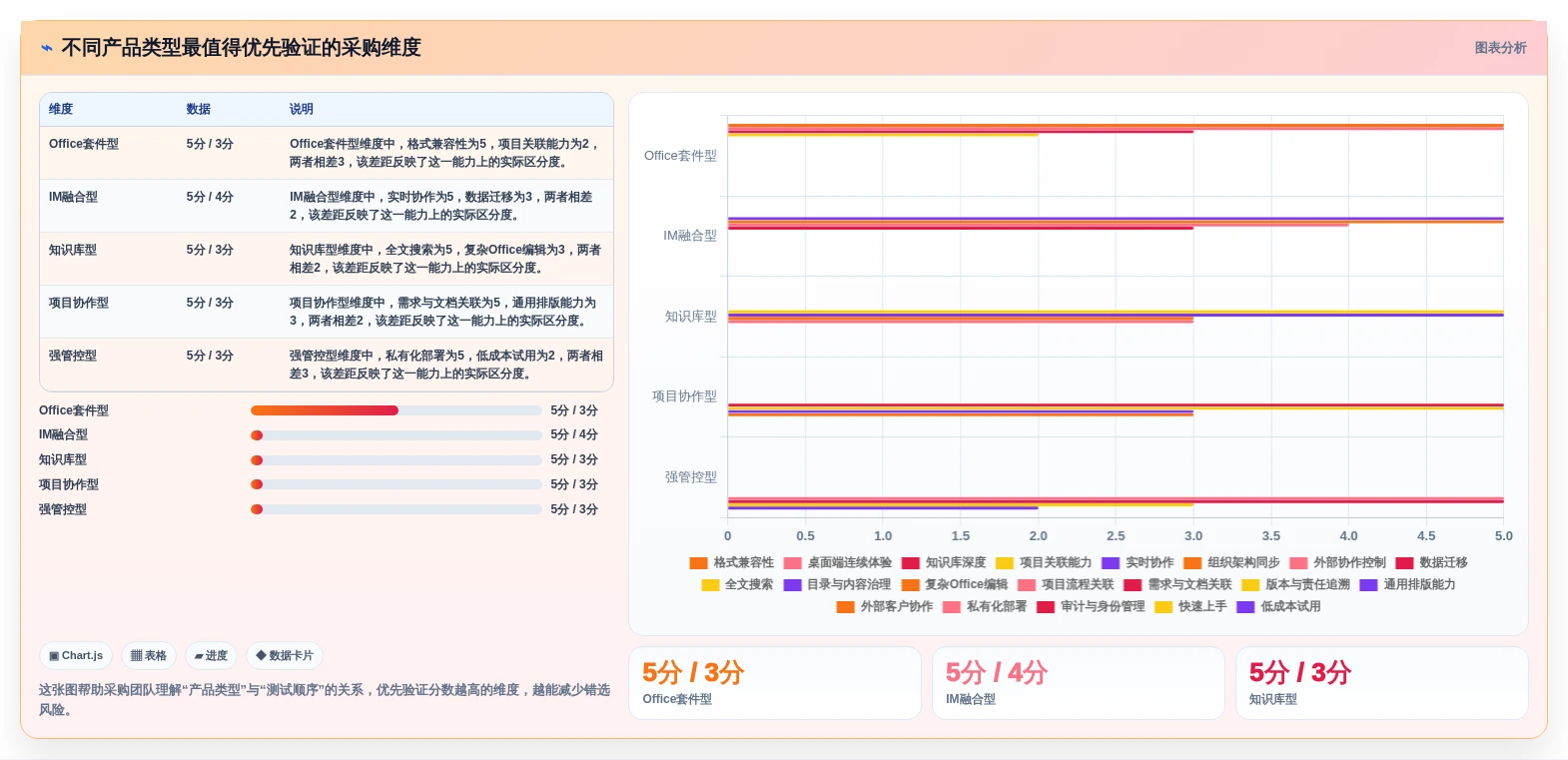1568x760 pixels.
Task: Select the 表格 tag with grid icon
Action: 149,656
